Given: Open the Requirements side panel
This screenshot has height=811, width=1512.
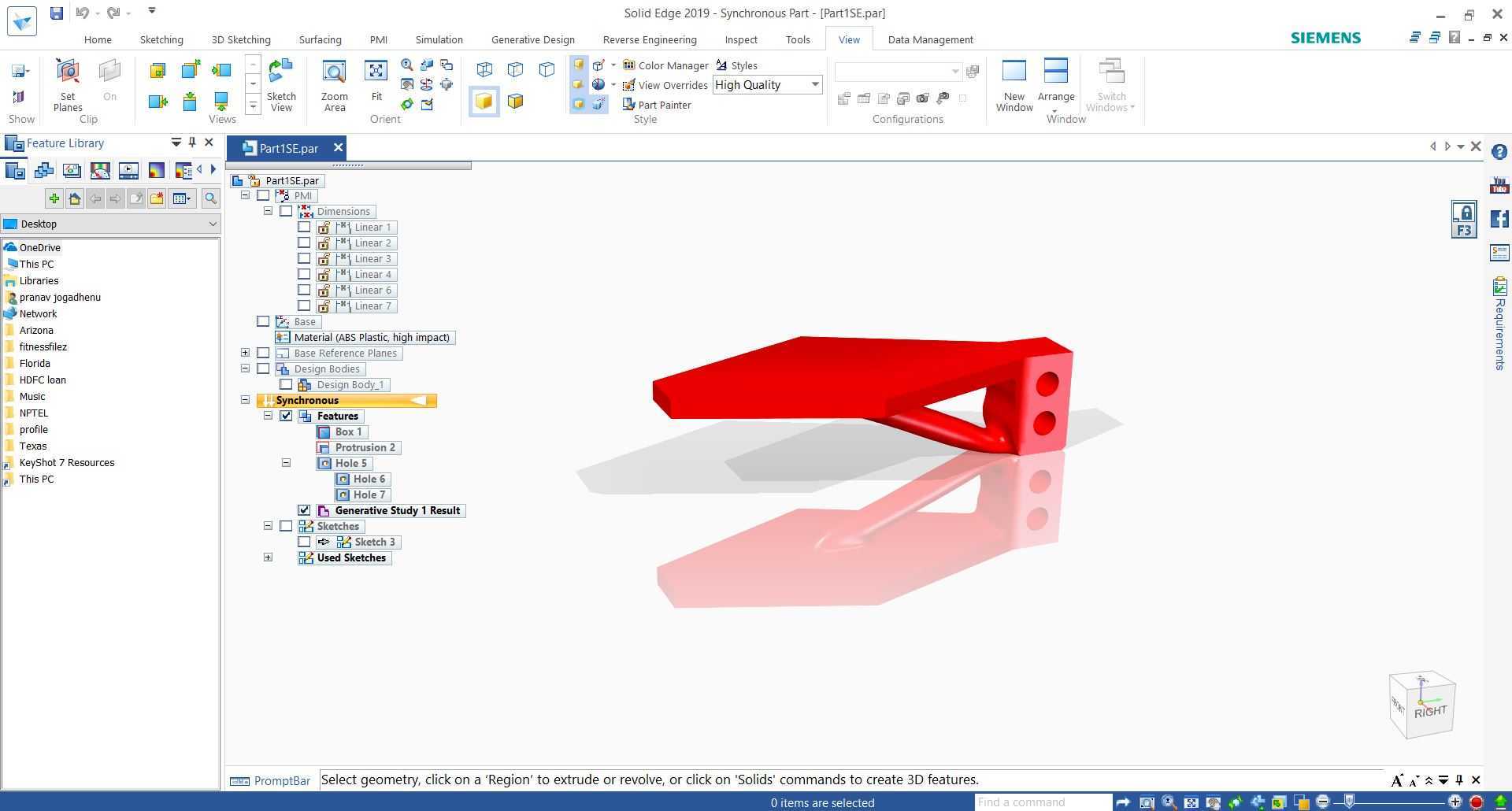Looking at the screenshot, I should click(1499, 323).
